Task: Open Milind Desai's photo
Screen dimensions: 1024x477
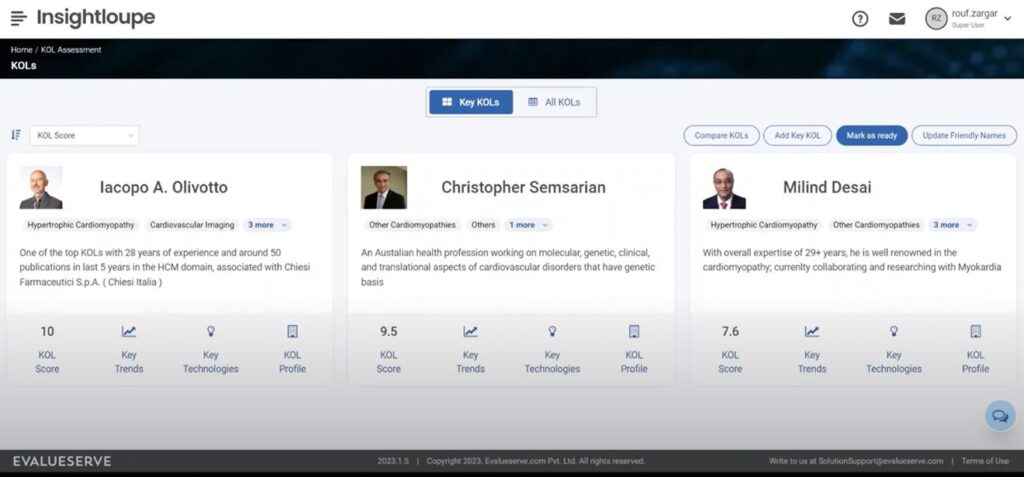Action: pos(724,188)
